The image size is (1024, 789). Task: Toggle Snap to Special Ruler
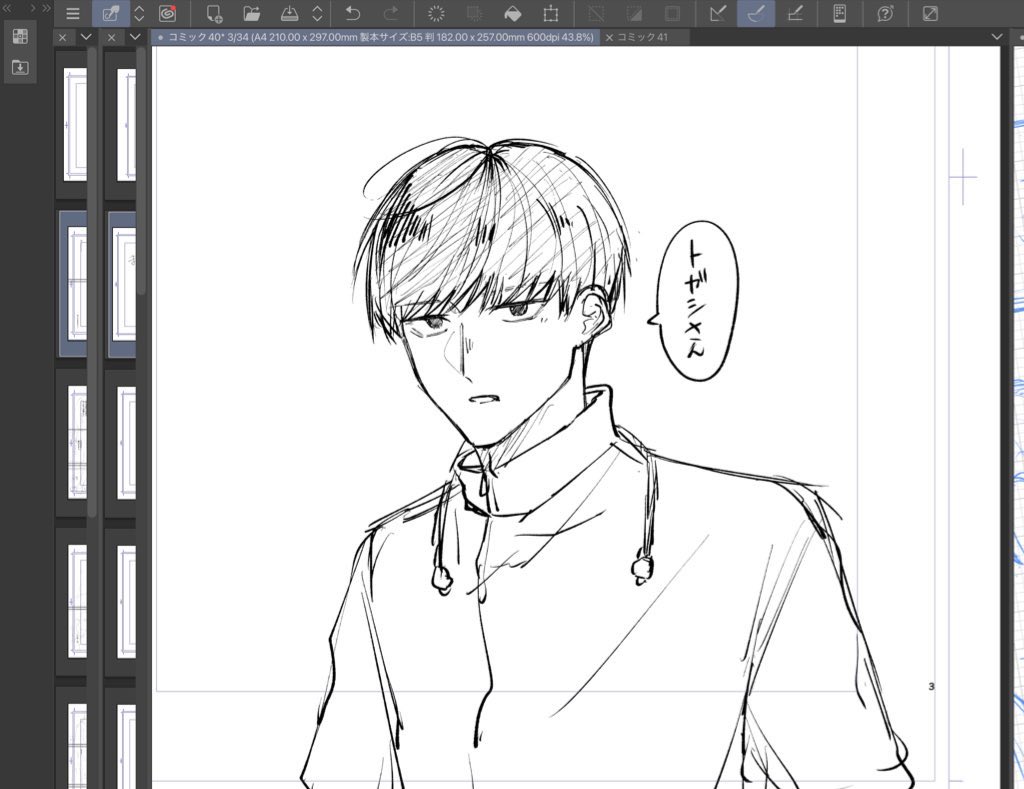[756, 14]
